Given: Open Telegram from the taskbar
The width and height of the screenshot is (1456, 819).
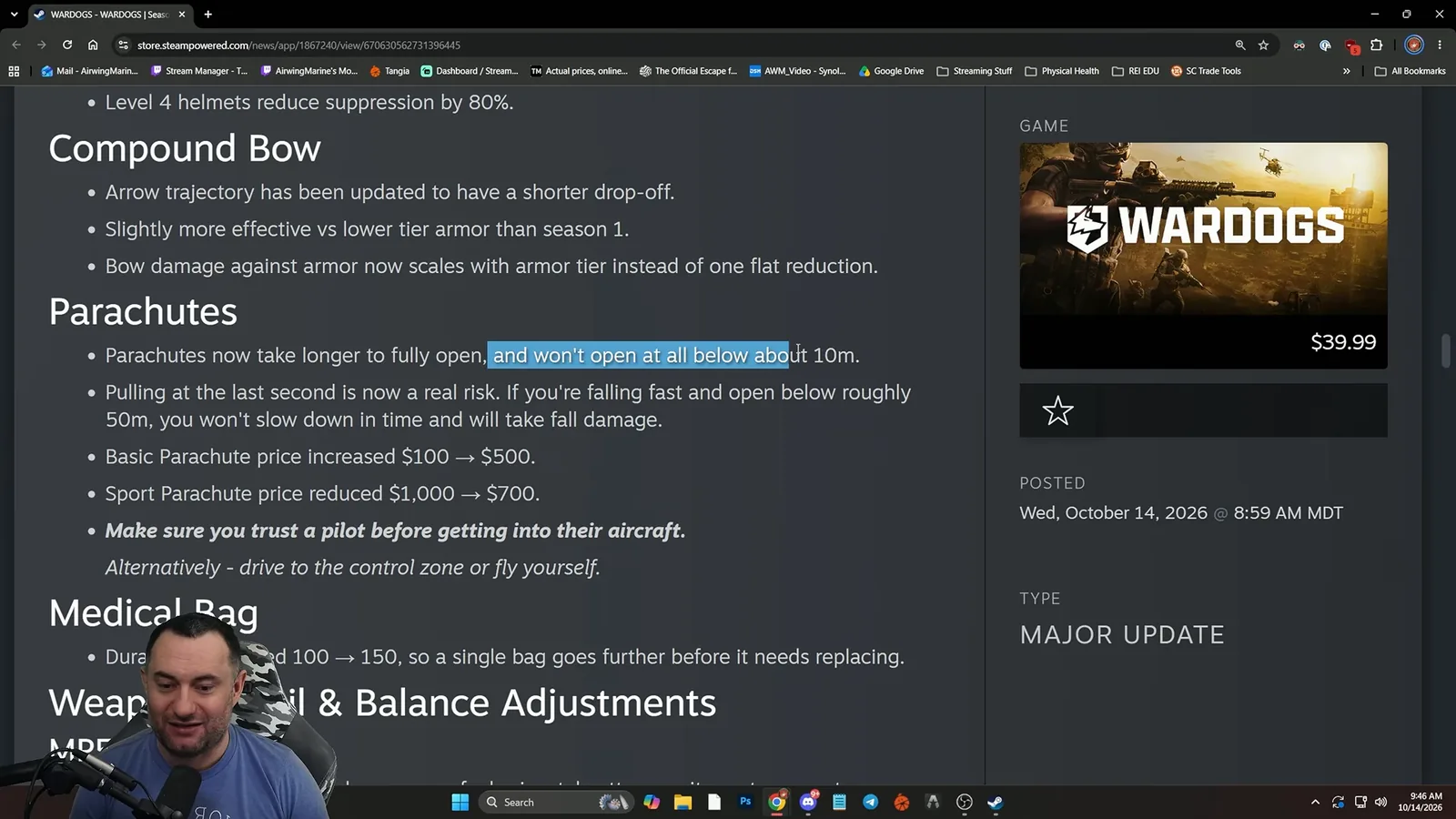Looking at the screenshot, I should pyautogui.click(x=871, y=802).
